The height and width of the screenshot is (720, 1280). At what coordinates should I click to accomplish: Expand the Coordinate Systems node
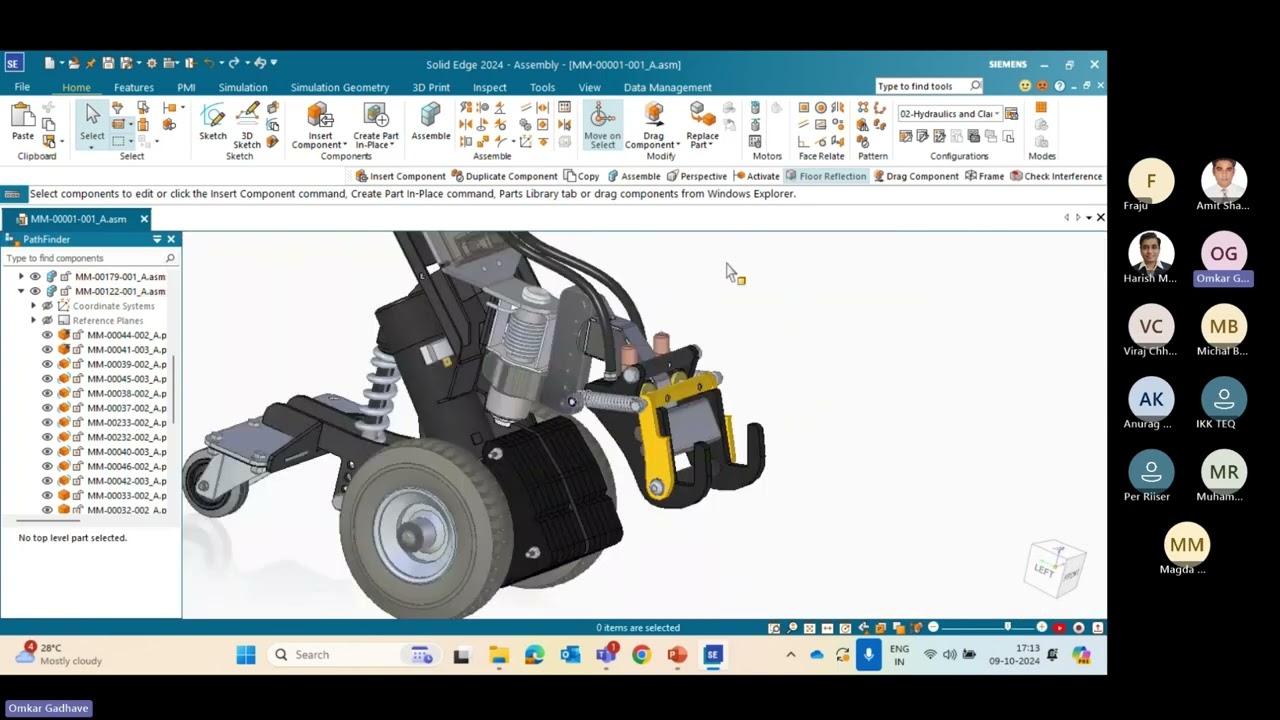(33, 306)
